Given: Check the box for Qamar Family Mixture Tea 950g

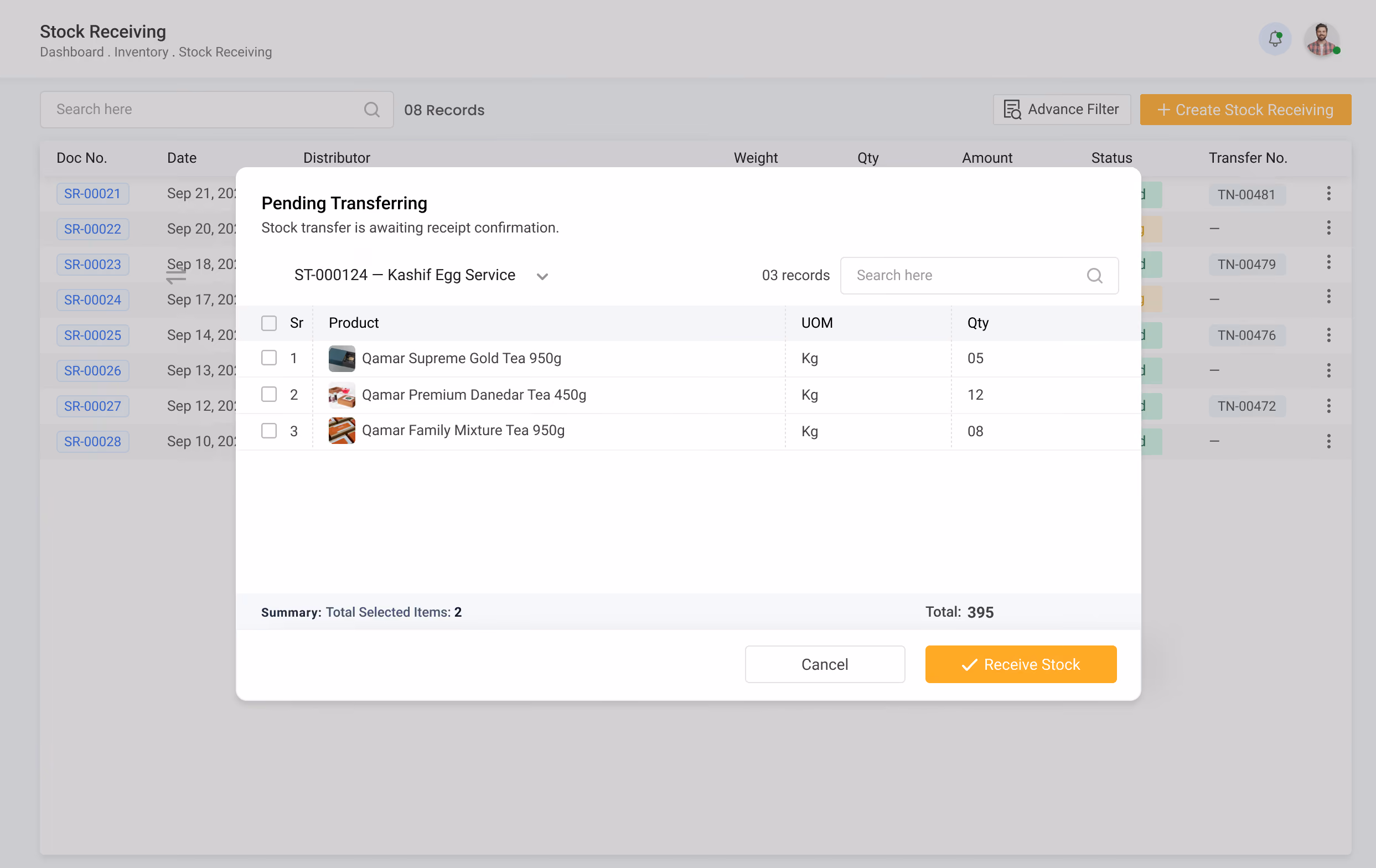Looking at the screenshot, I should [268, 431].
